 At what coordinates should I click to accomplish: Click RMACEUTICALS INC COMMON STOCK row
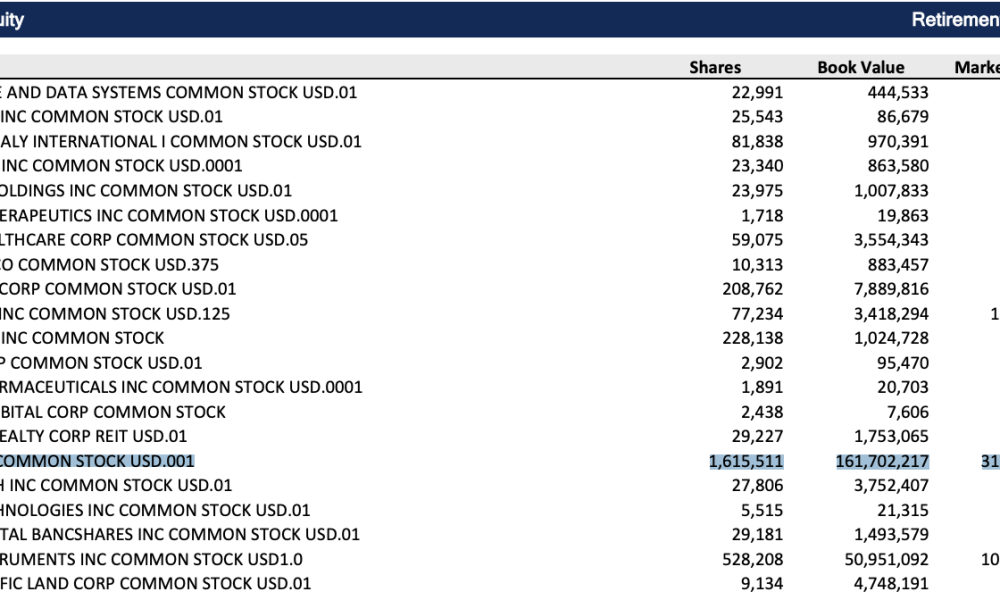pyautogui.click(x=181, y=387)
